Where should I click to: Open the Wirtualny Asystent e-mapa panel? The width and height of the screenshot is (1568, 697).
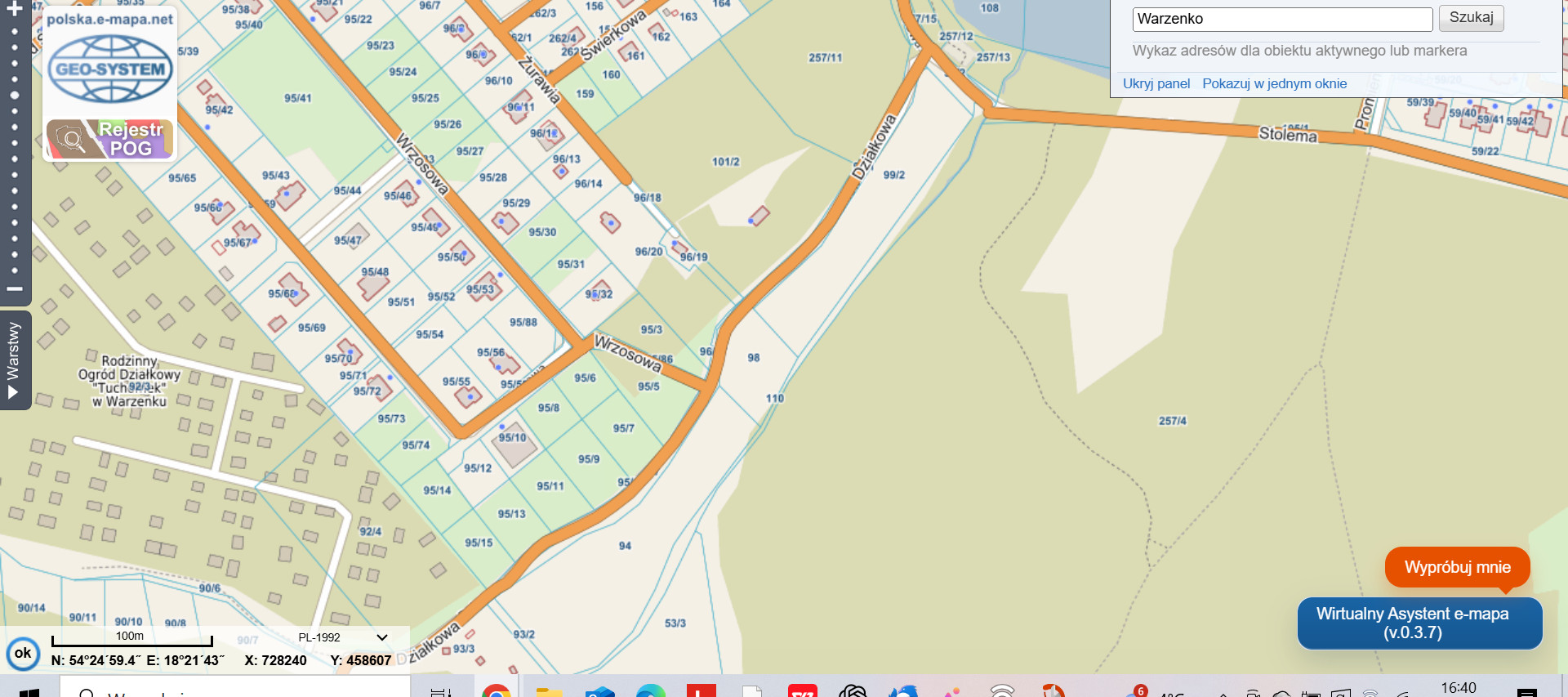[x=1419, y=623]
